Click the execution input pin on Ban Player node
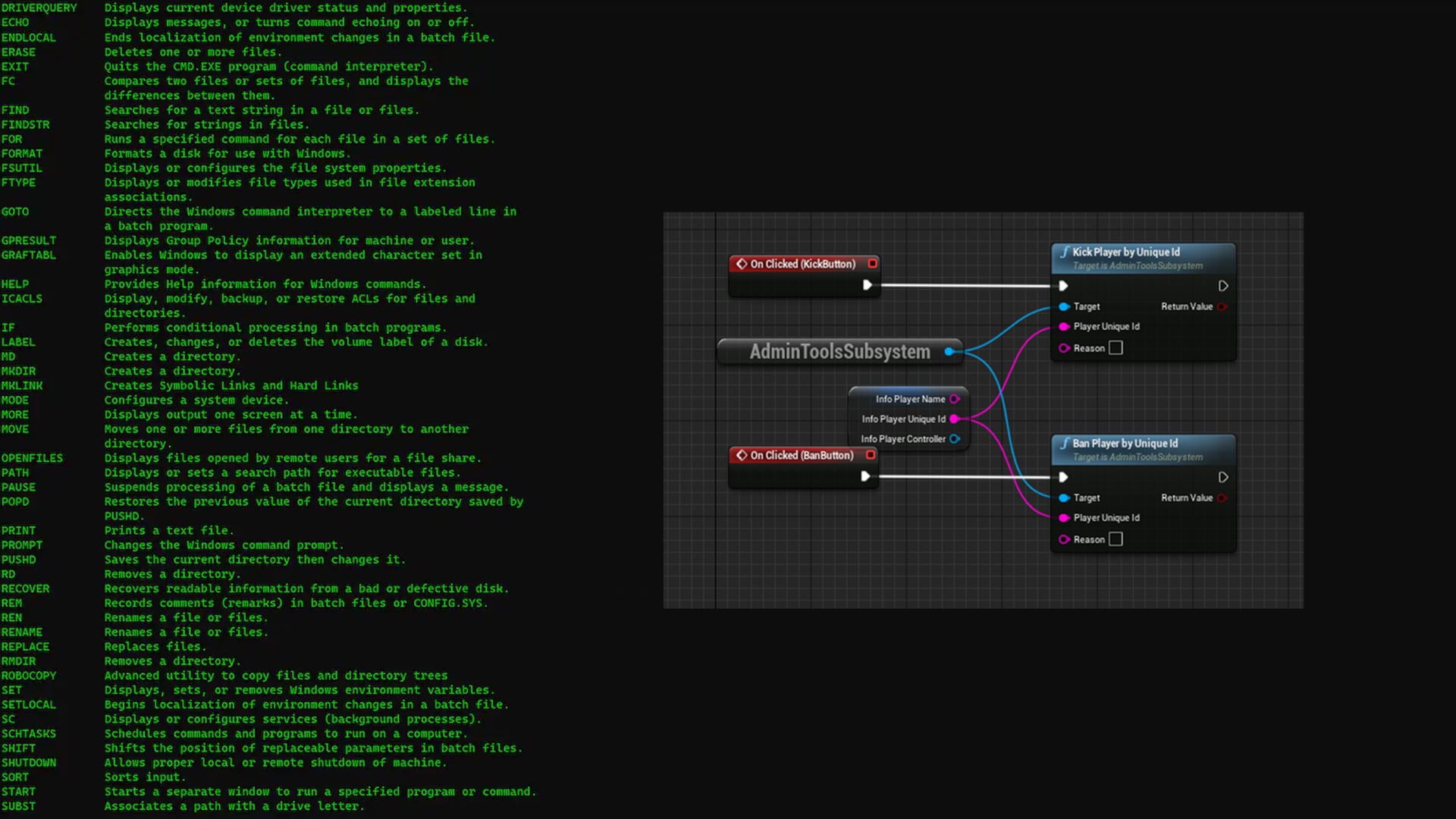The width and height of the screenshot is (1456, 819). click(x=1064, y=477)
